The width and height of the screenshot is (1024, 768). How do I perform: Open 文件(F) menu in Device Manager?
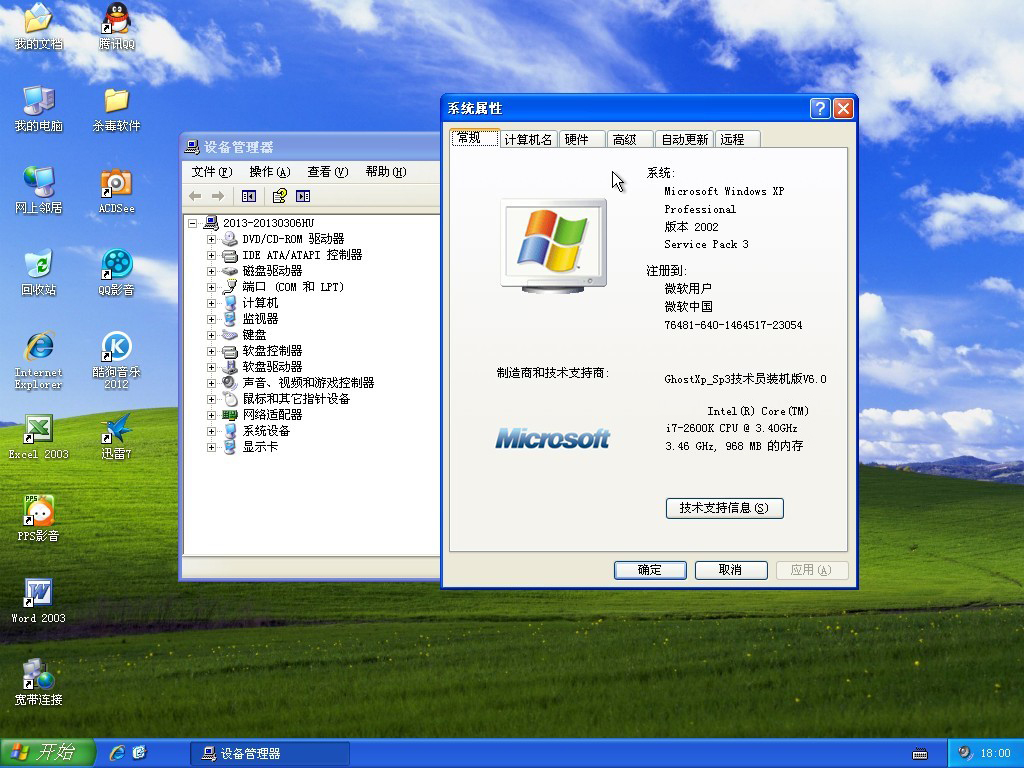click(x=212, y=172)
